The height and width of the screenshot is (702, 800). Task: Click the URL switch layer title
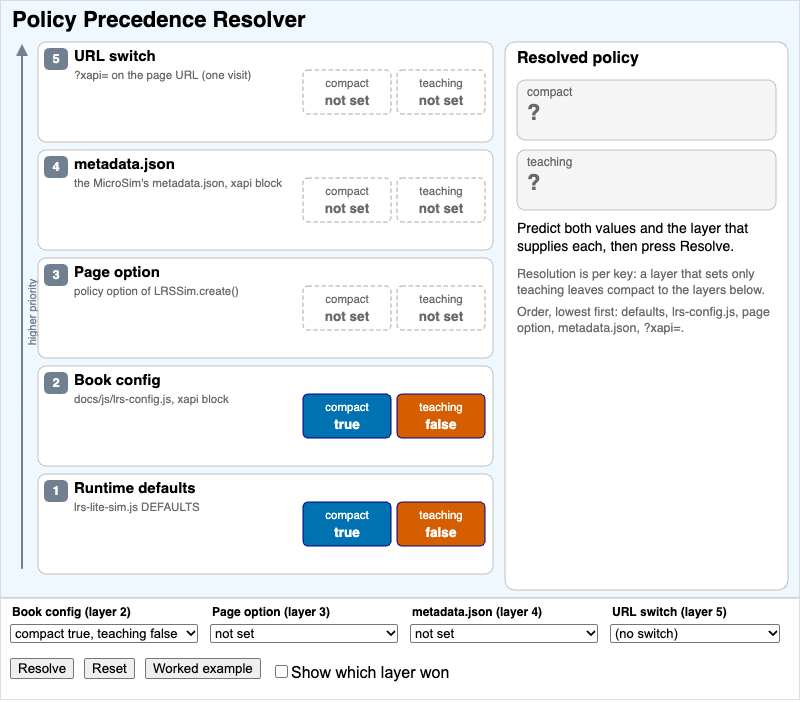[115, 56]
